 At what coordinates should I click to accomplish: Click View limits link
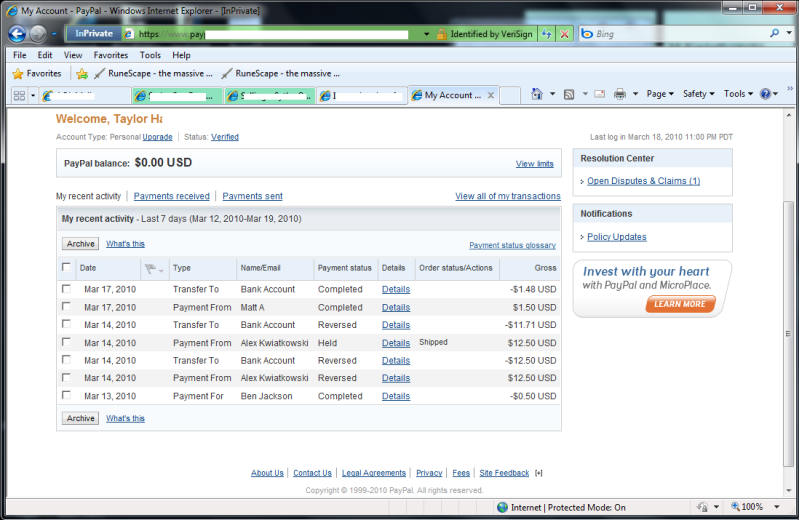(x=535, y=164)
